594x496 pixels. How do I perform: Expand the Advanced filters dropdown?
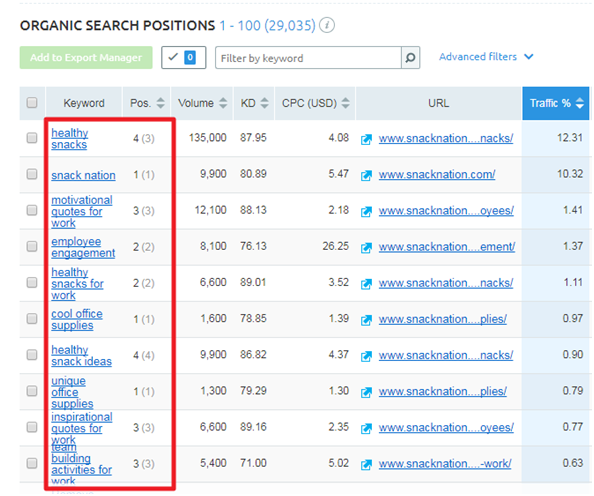[486, 57]
